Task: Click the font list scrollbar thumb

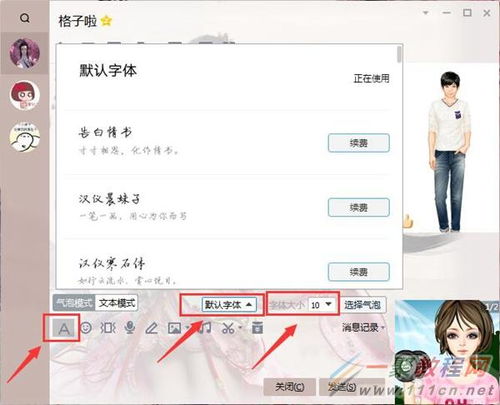Action: pyautogui.click(x=399, y=54)
